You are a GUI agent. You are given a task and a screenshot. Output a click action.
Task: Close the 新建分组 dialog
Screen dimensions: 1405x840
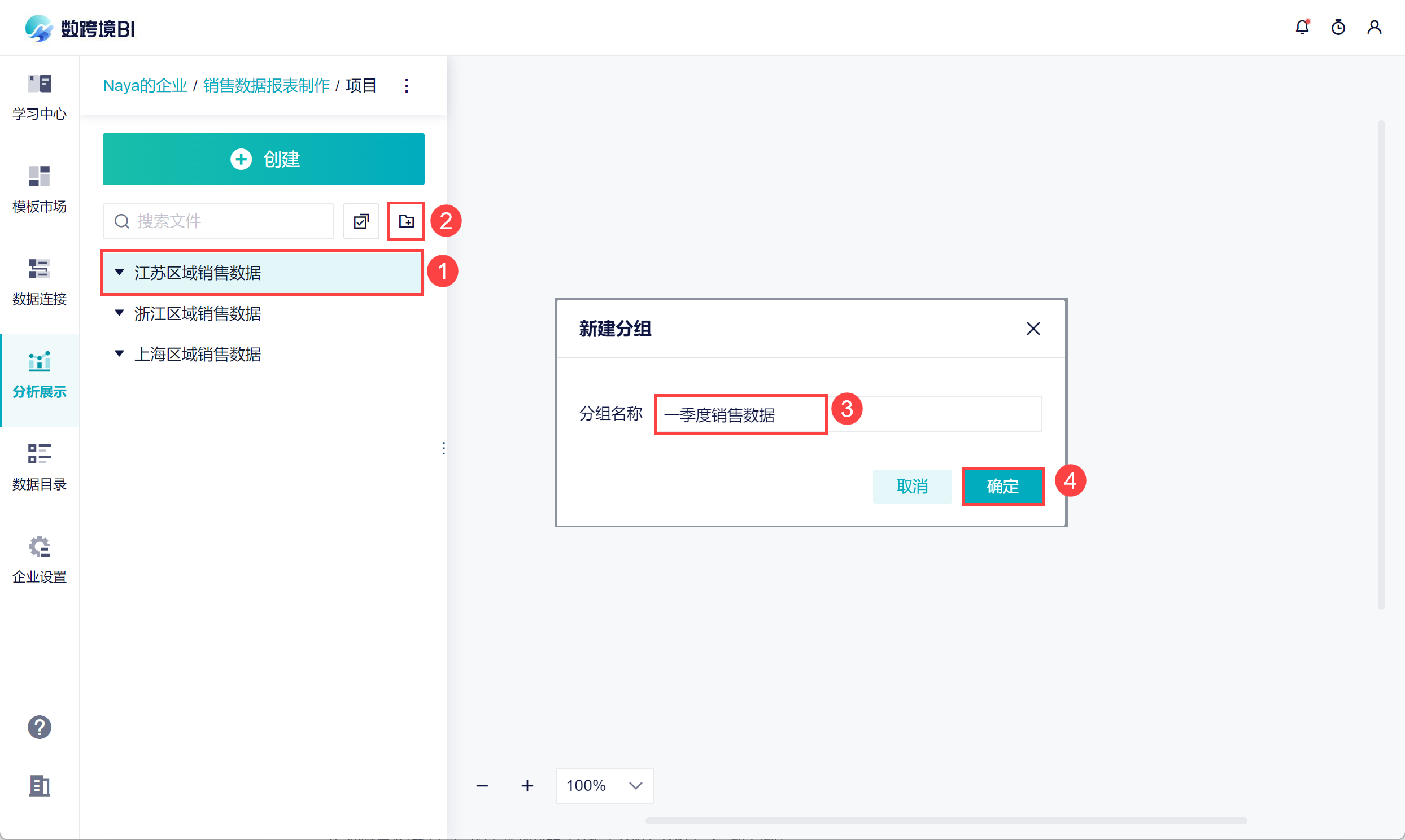(1032, 329)
